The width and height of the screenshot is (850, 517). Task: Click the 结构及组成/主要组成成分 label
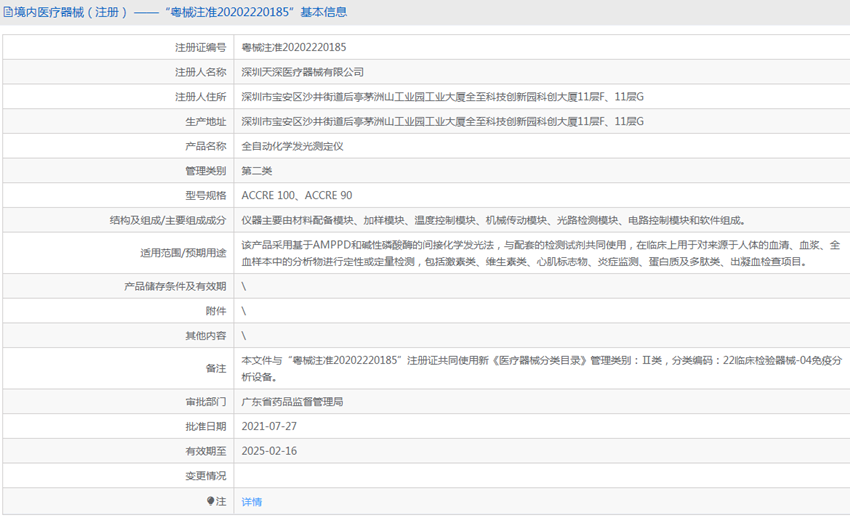pos(168,220)
